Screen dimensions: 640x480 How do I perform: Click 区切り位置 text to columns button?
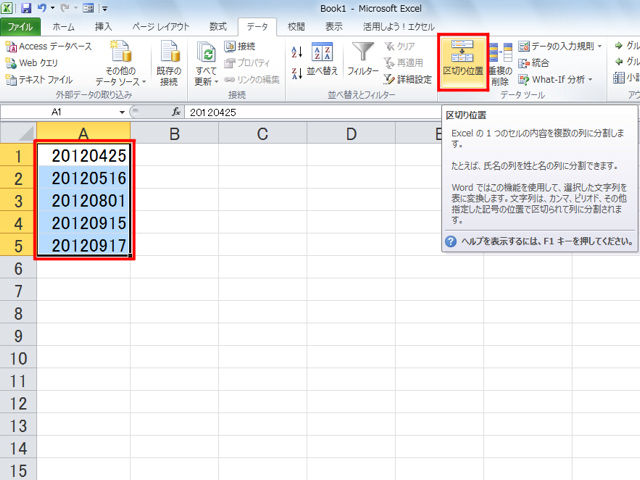(463, 62)
